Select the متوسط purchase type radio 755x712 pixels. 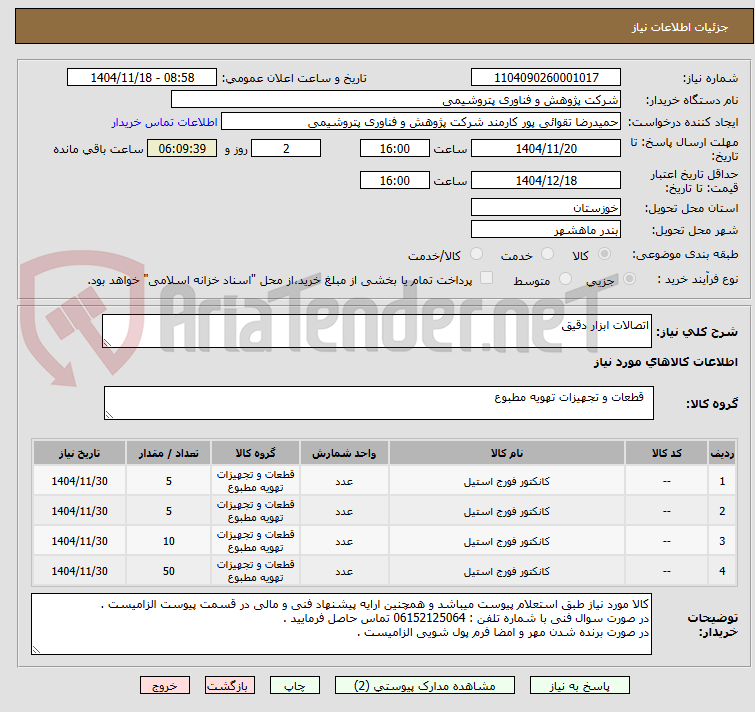click(565, 279)
